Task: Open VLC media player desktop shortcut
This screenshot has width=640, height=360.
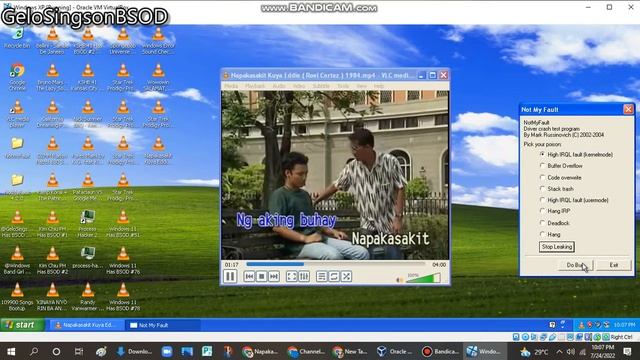Action: coord(17,114)
